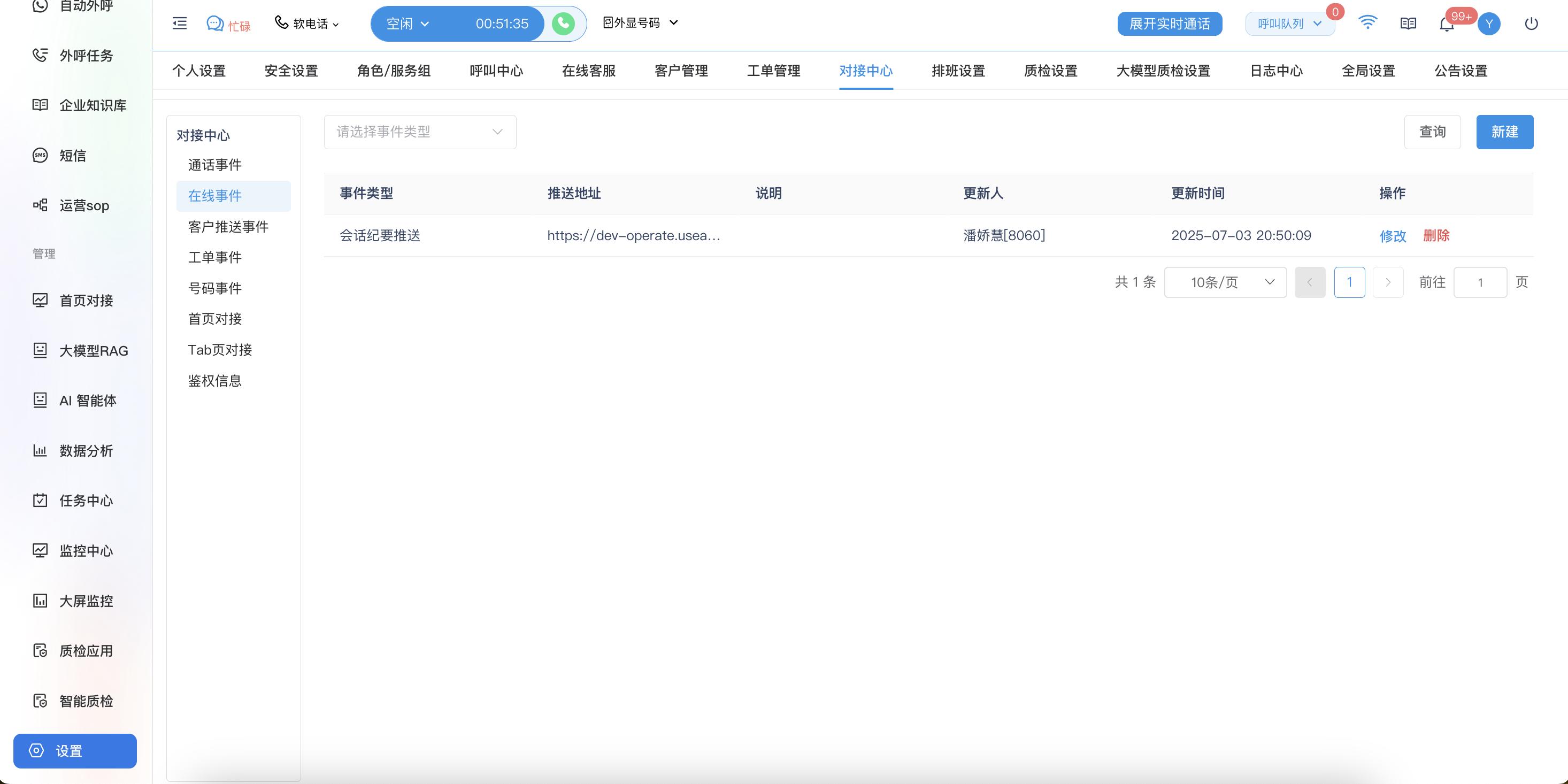Open the 呼叫队列 dropdown
Viewport: 1568px width, 784px height.
(x=1290, y=24)
